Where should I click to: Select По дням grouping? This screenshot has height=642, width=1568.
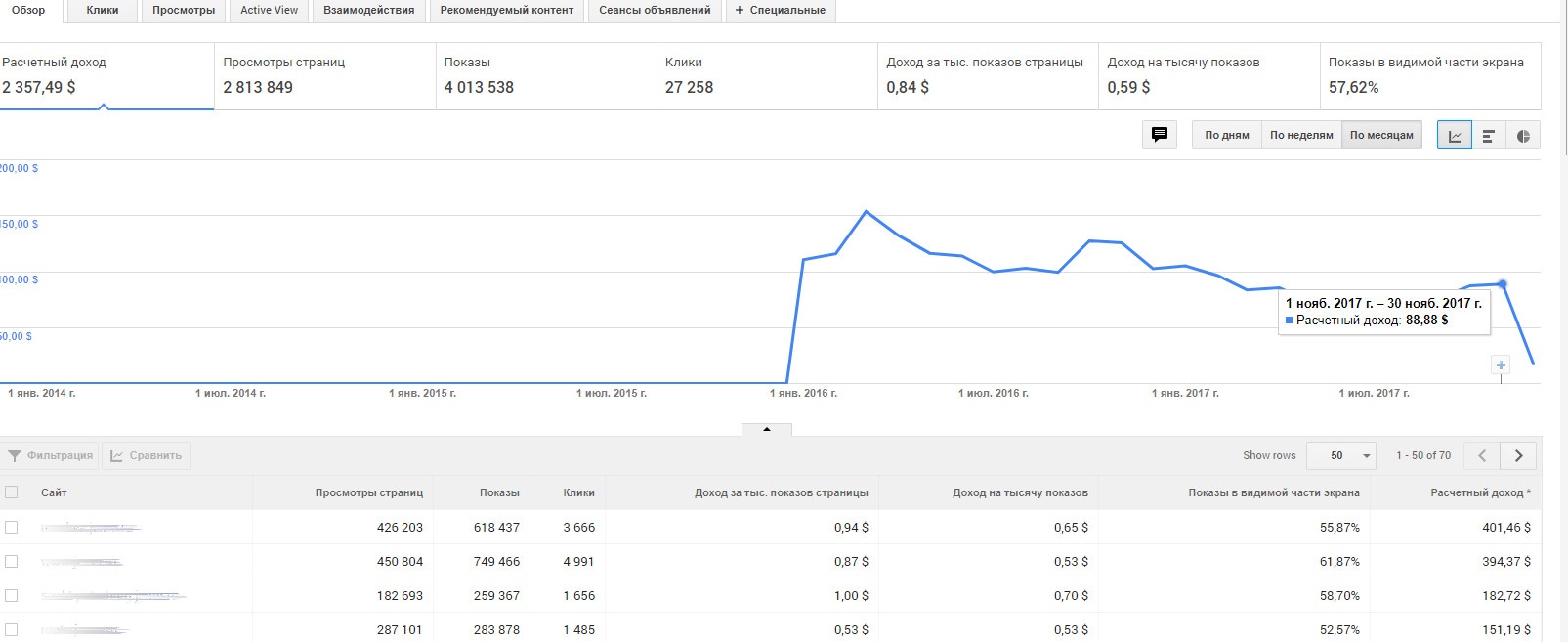pos(1227,135)
